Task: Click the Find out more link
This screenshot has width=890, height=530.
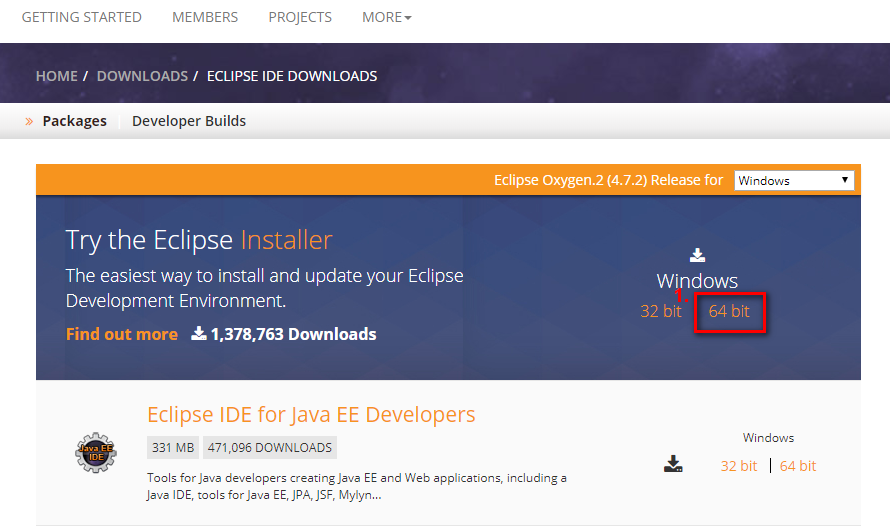Action: 121,334
